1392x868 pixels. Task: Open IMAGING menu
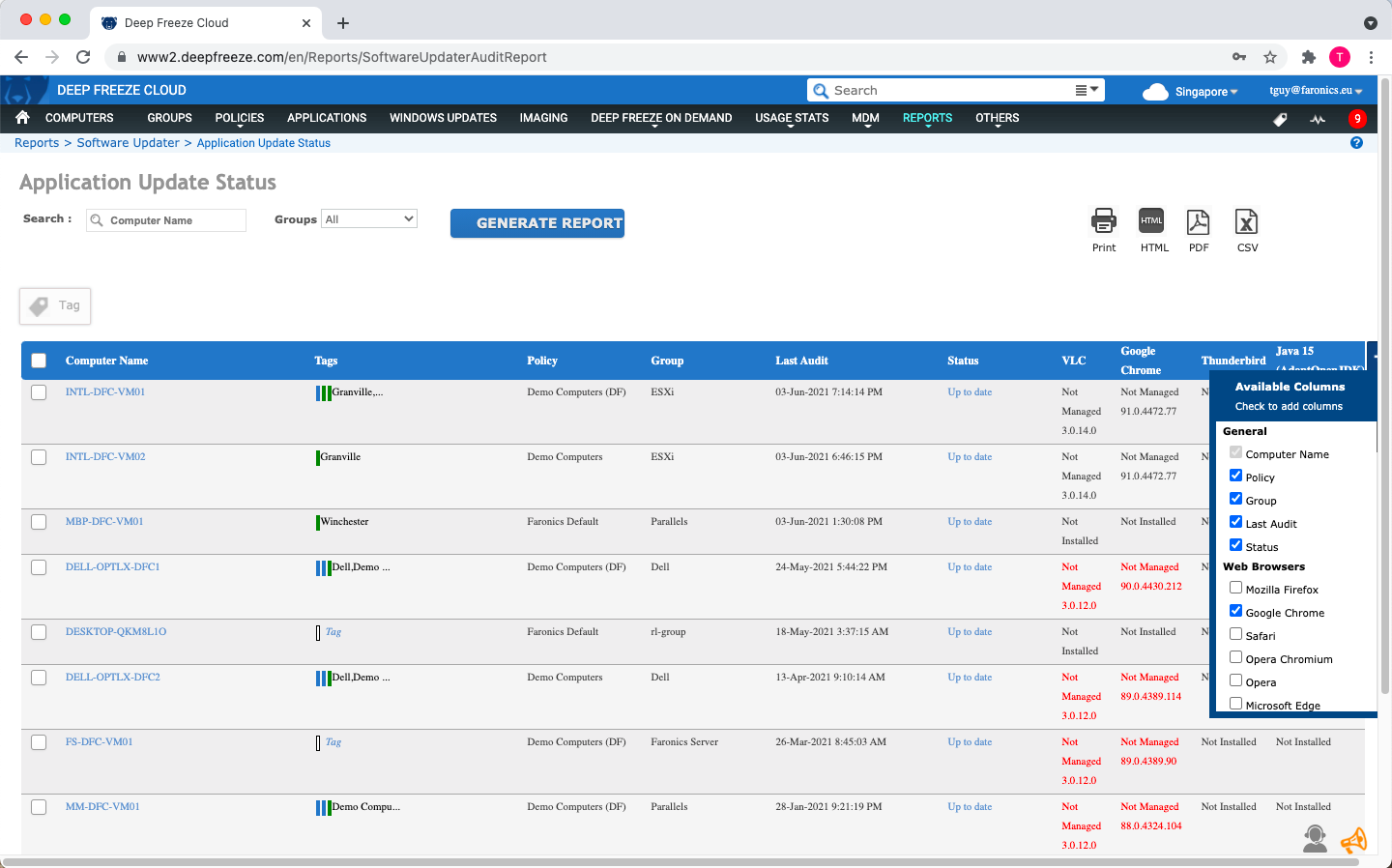[x=543, y=118]
